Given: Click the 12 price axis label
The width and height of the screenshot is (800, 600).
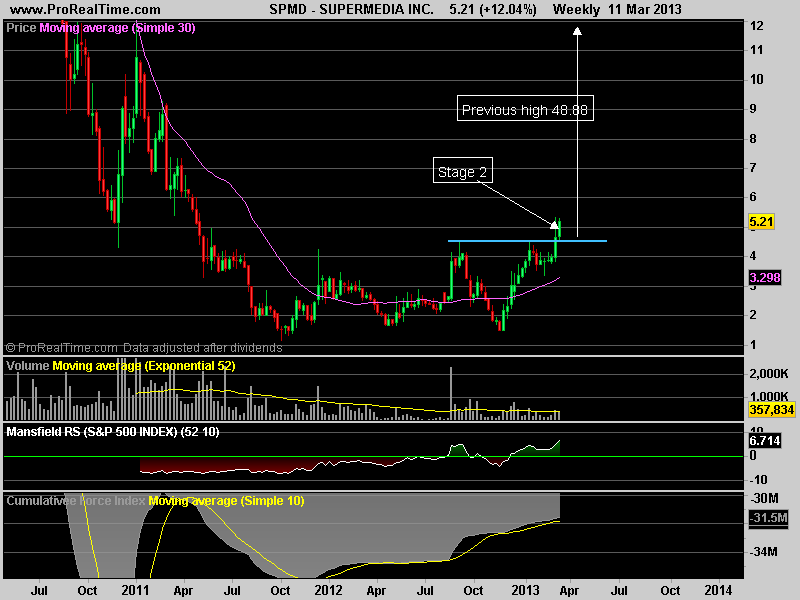Looking at the screenshot, I should [757, 26].
